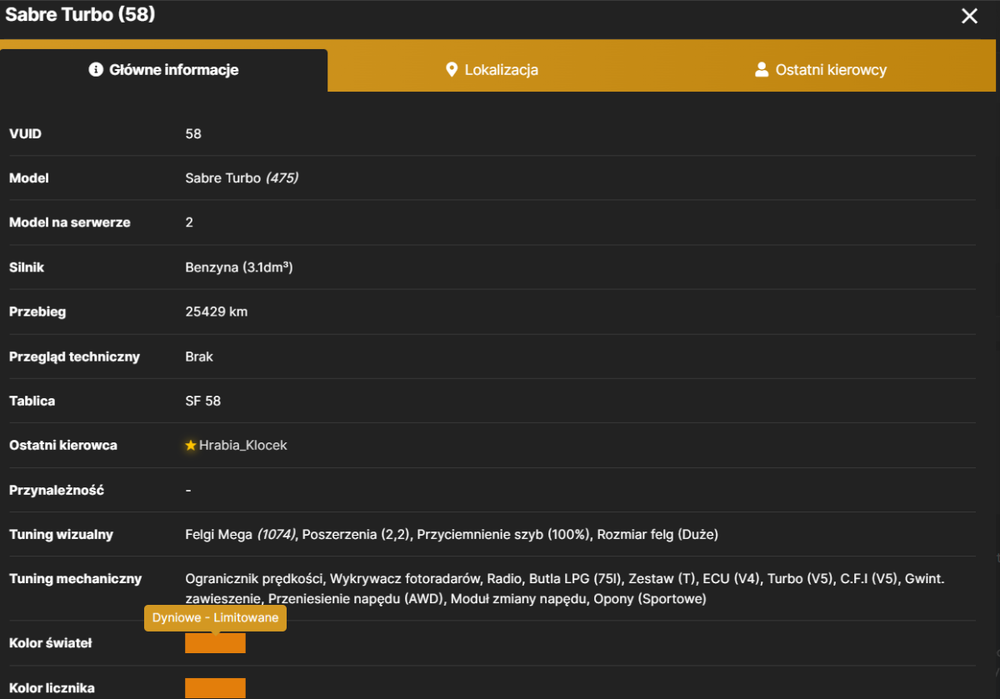Click the dialog title Sabre Turbo (58)

tap(80, 14)
